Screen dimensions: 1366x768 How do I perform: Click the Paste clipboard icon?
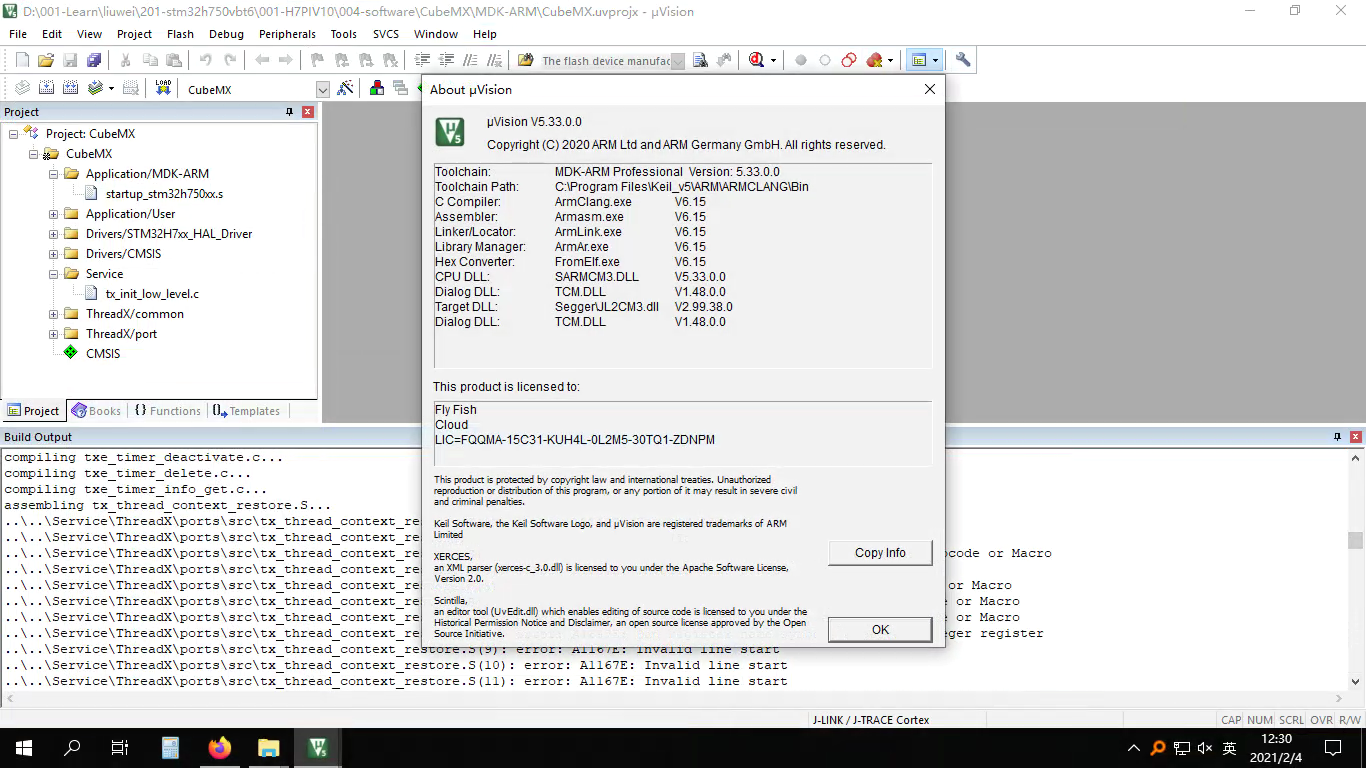[x=174, y=60]
